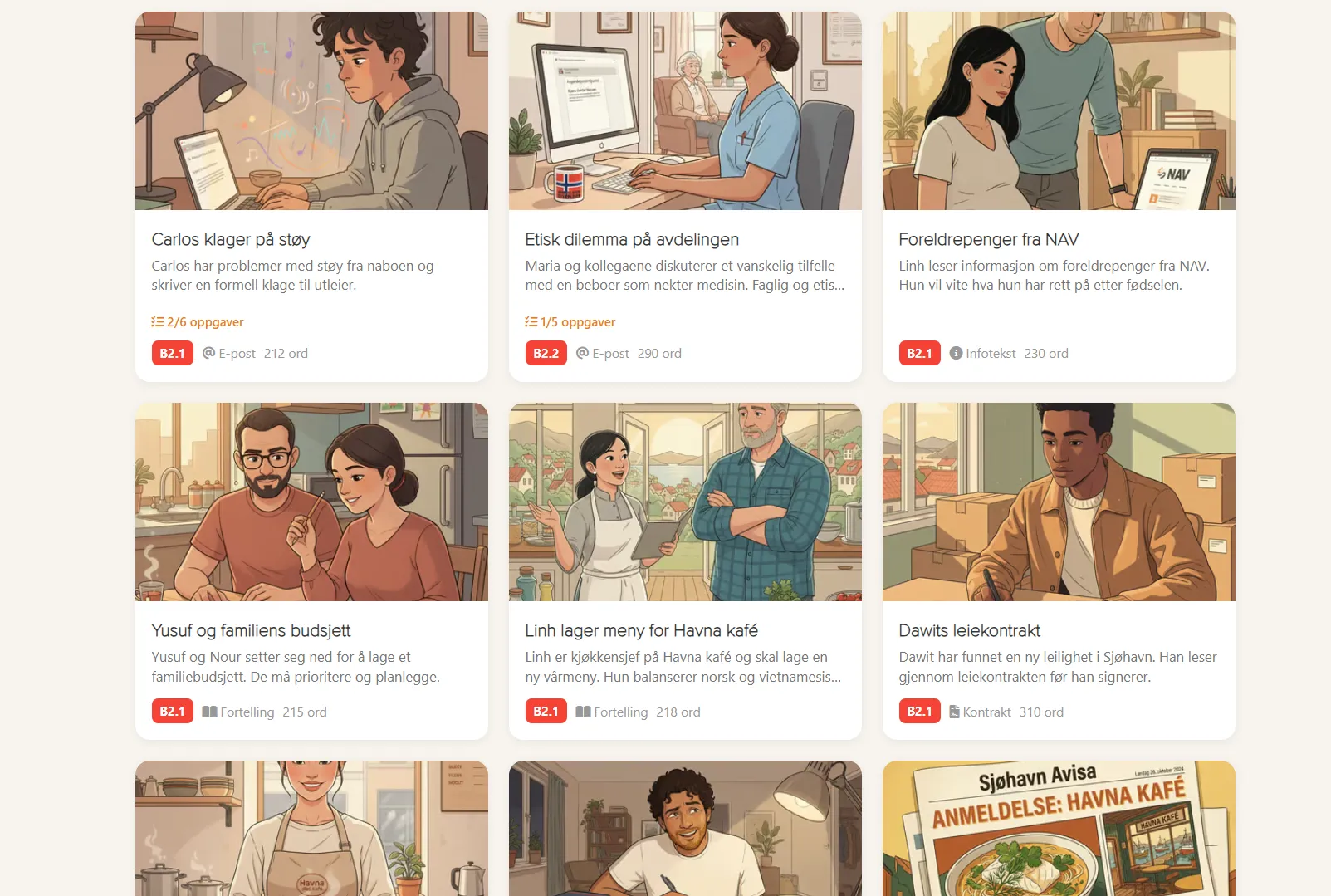The height and width of the screenshot is (896, 1331).
Task: Open the Linh lager meny for Havna kafé title
Action: point(641,631)
